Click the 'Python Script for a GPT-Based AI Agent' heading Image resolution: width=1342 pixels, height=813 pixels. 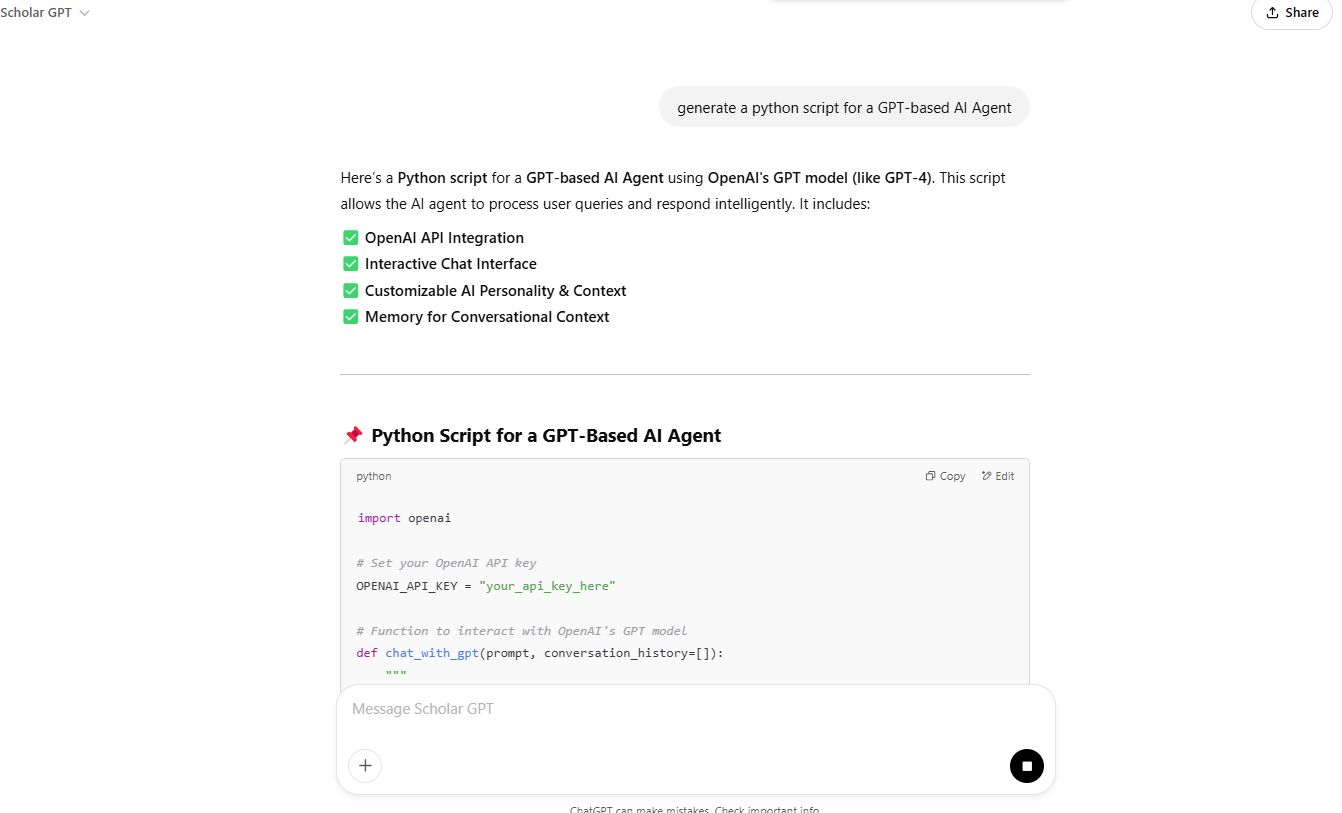pyautogui.click(x=546, y=436)
